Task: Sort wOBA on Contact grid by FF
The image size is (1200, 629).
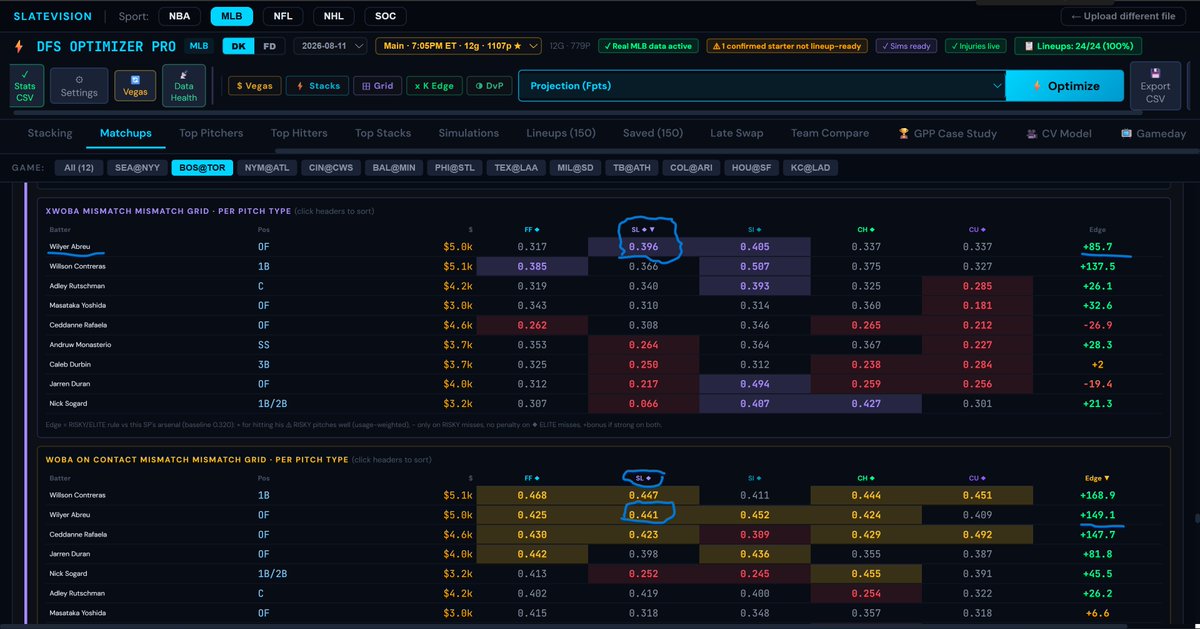Action: click(x=534, y=478)
